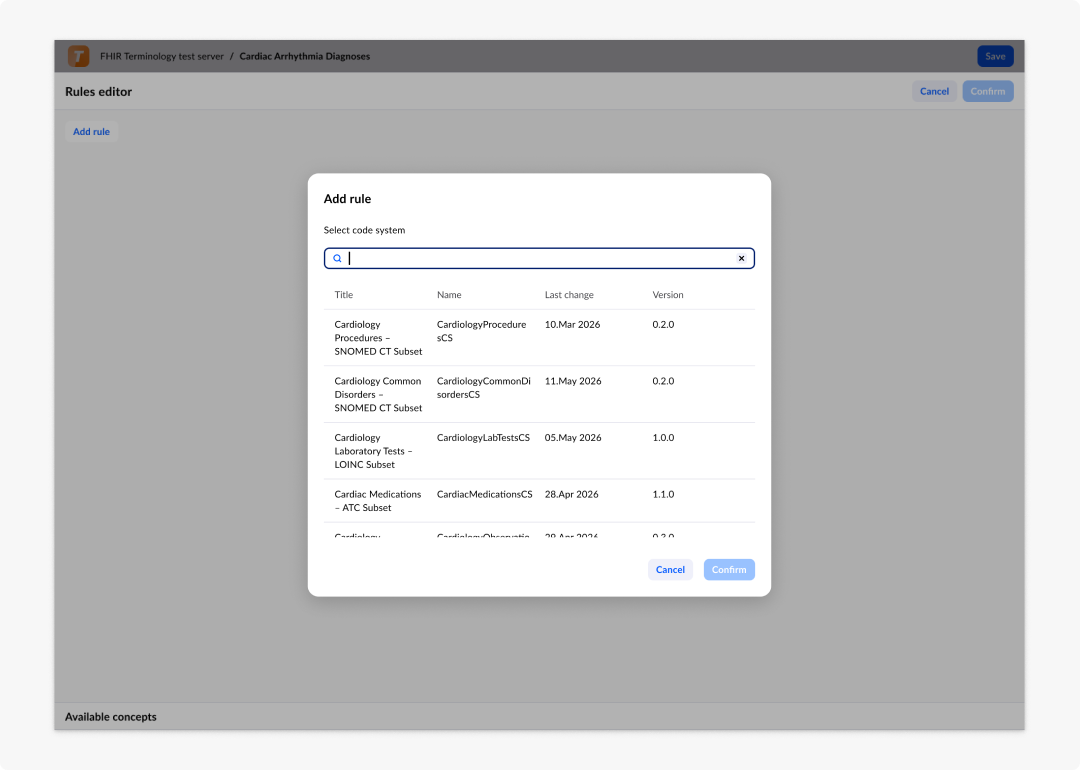Confirm the Add rule dialog
Image resolution: width=1080 pixels, height=770 pixels.
click(x=729, y=570)
